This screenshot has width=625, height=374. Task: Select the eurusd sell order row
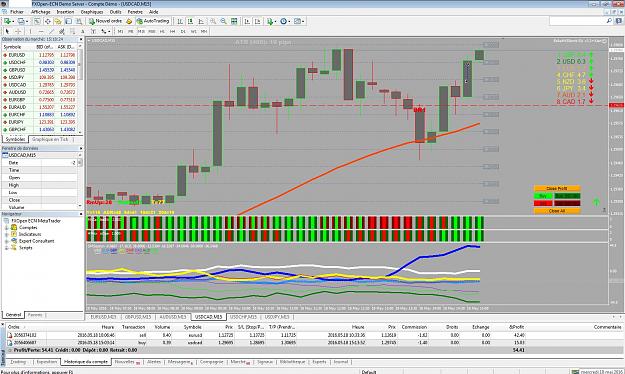[x=315, y=335]
